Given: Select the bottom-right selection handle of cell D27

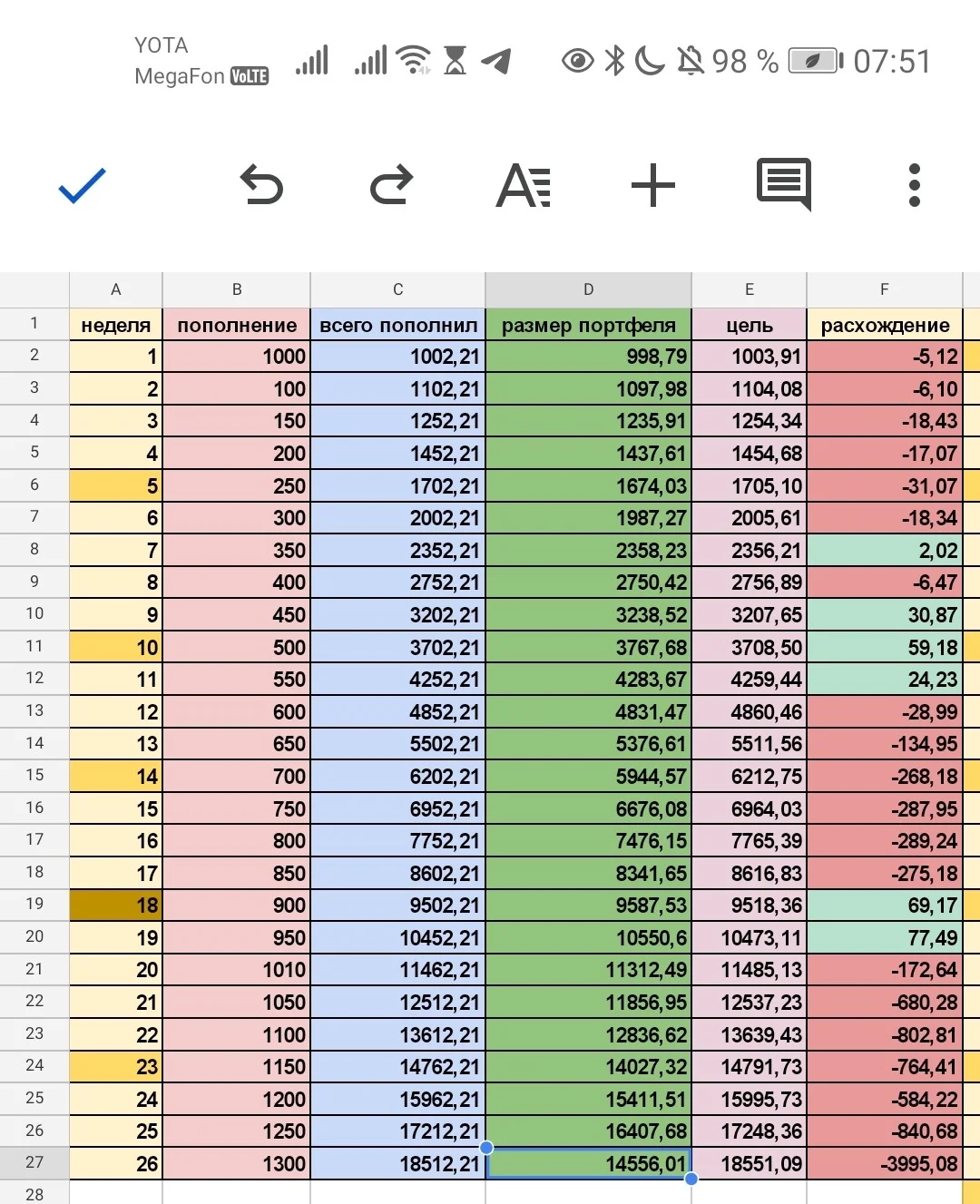Looking at the screenshot, I should click(x=691, y=1179).
